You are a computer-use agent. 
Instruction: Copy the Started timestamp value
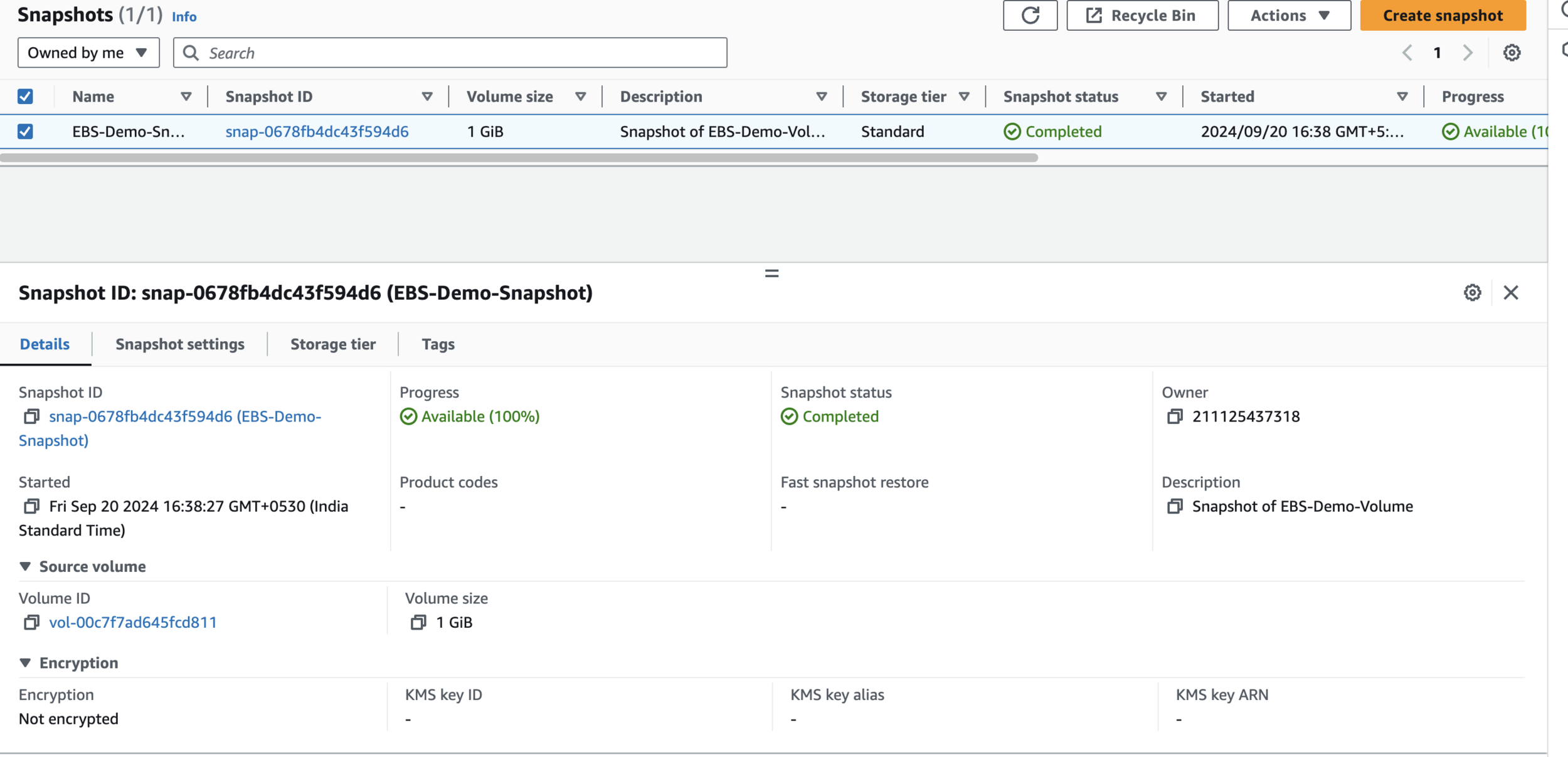31,506
